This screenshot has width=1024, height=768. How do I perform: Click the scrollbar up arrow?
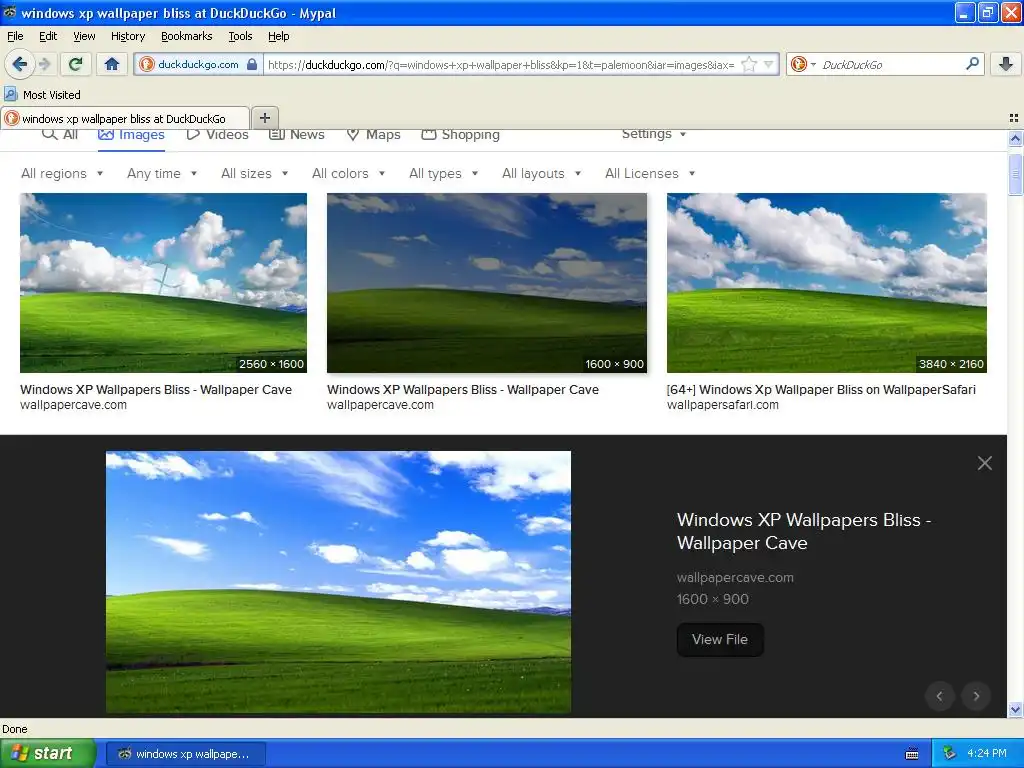1015,138
